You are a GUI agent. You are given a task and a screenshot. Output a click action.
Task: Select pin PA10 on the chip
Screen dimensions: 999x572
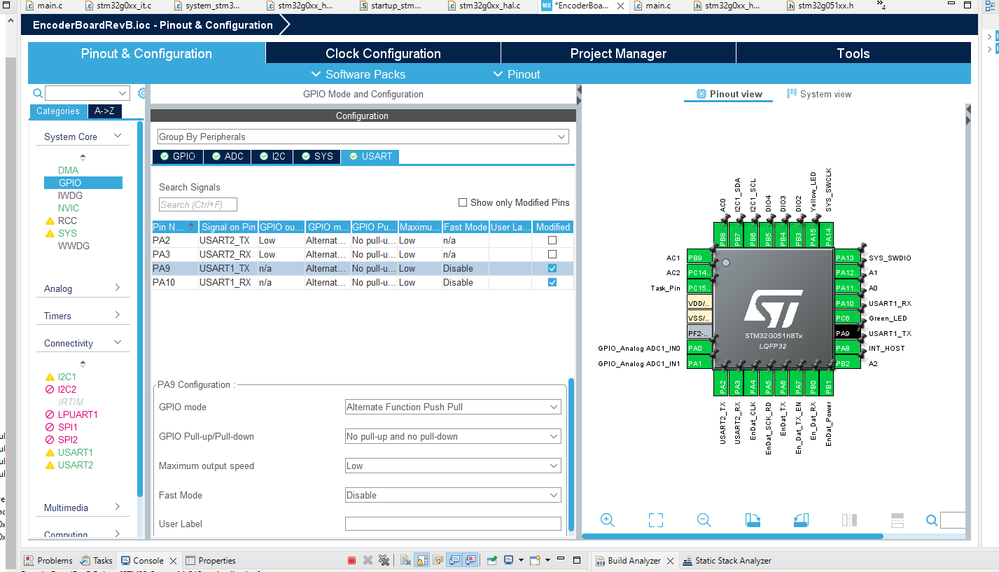(x=847, y=303)
